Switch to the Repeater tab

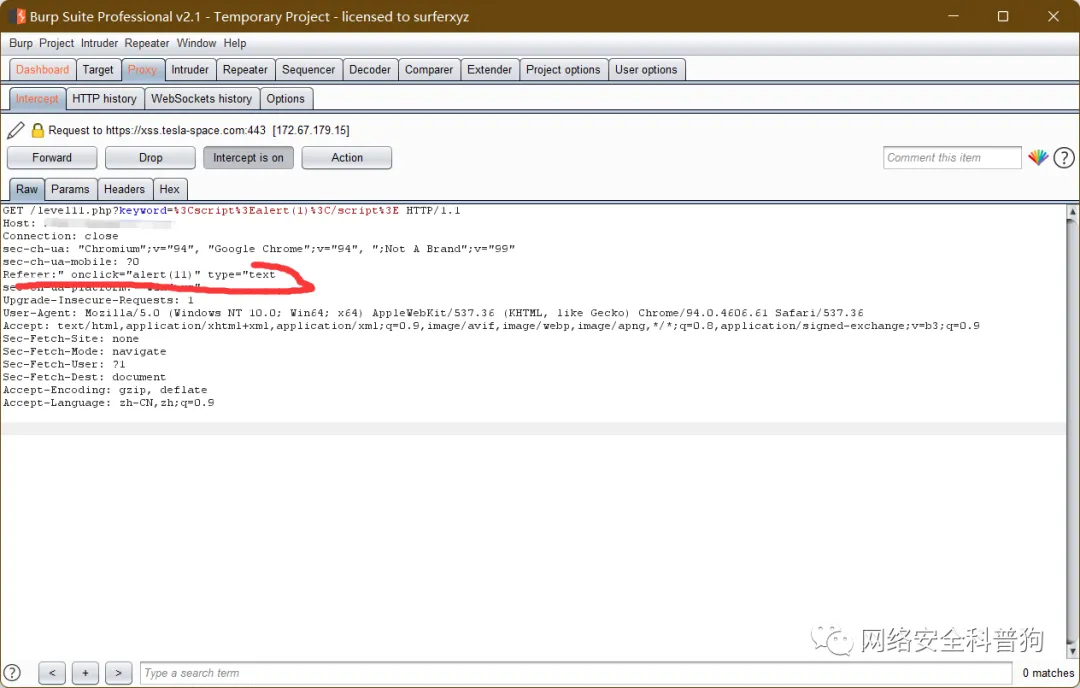pos(245,70)
